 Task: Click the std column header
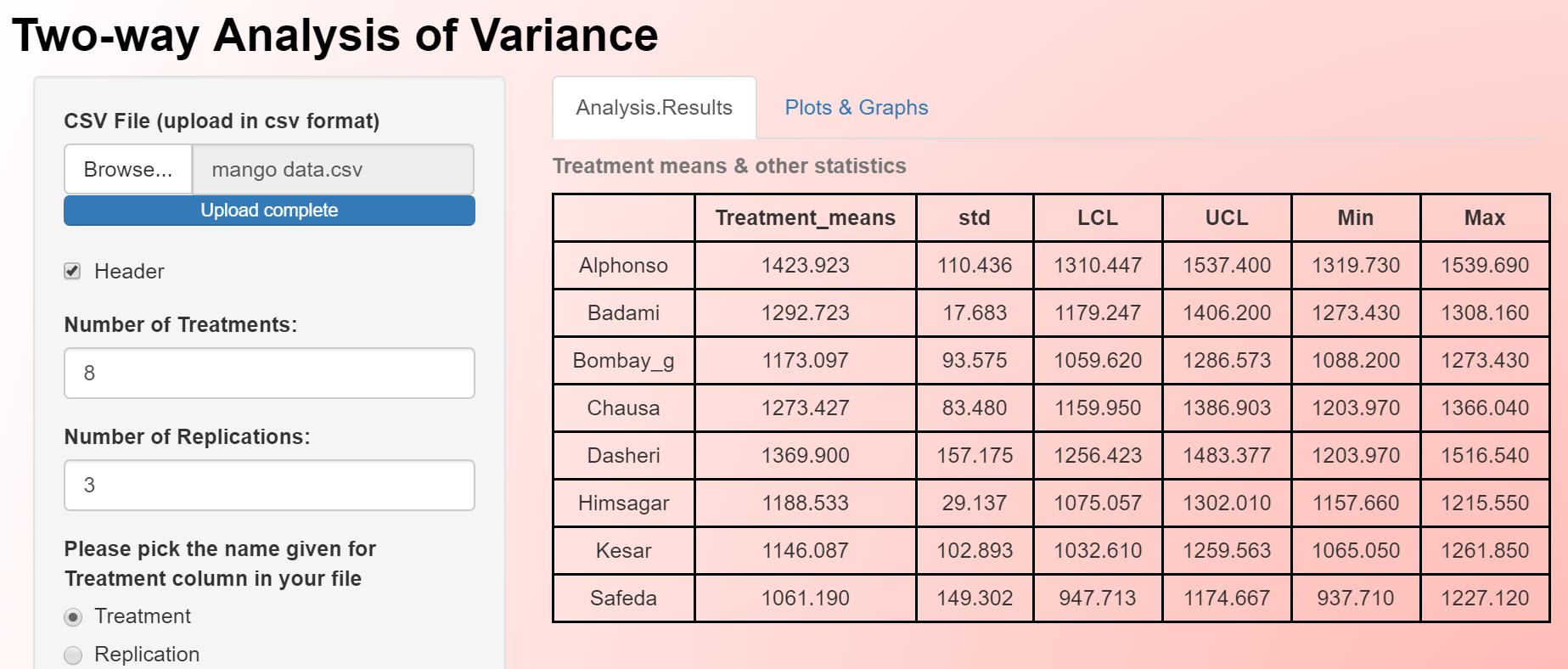pyautogui.click(x=975, y=218)
